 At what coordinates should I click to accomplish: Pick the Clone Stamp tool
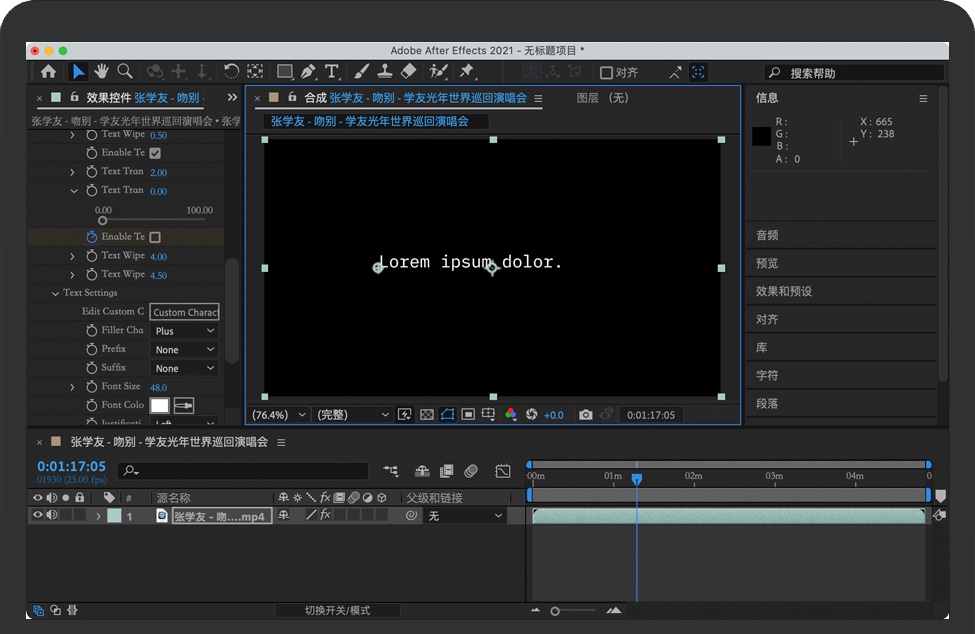[384, 72]
